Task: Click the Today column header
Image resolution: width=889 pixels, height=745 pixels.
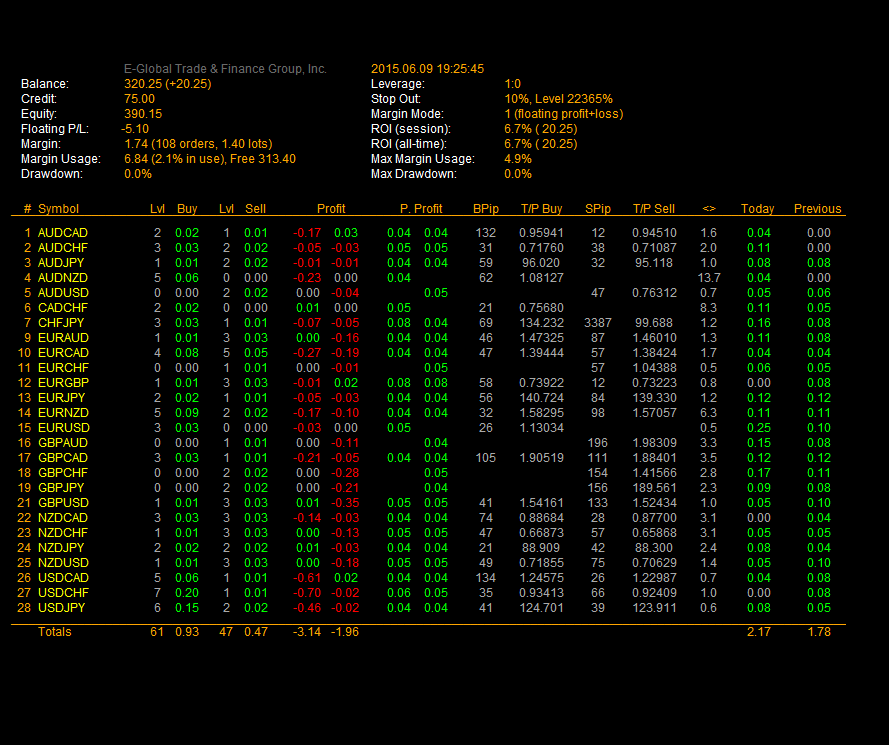Action: [757, 209]
